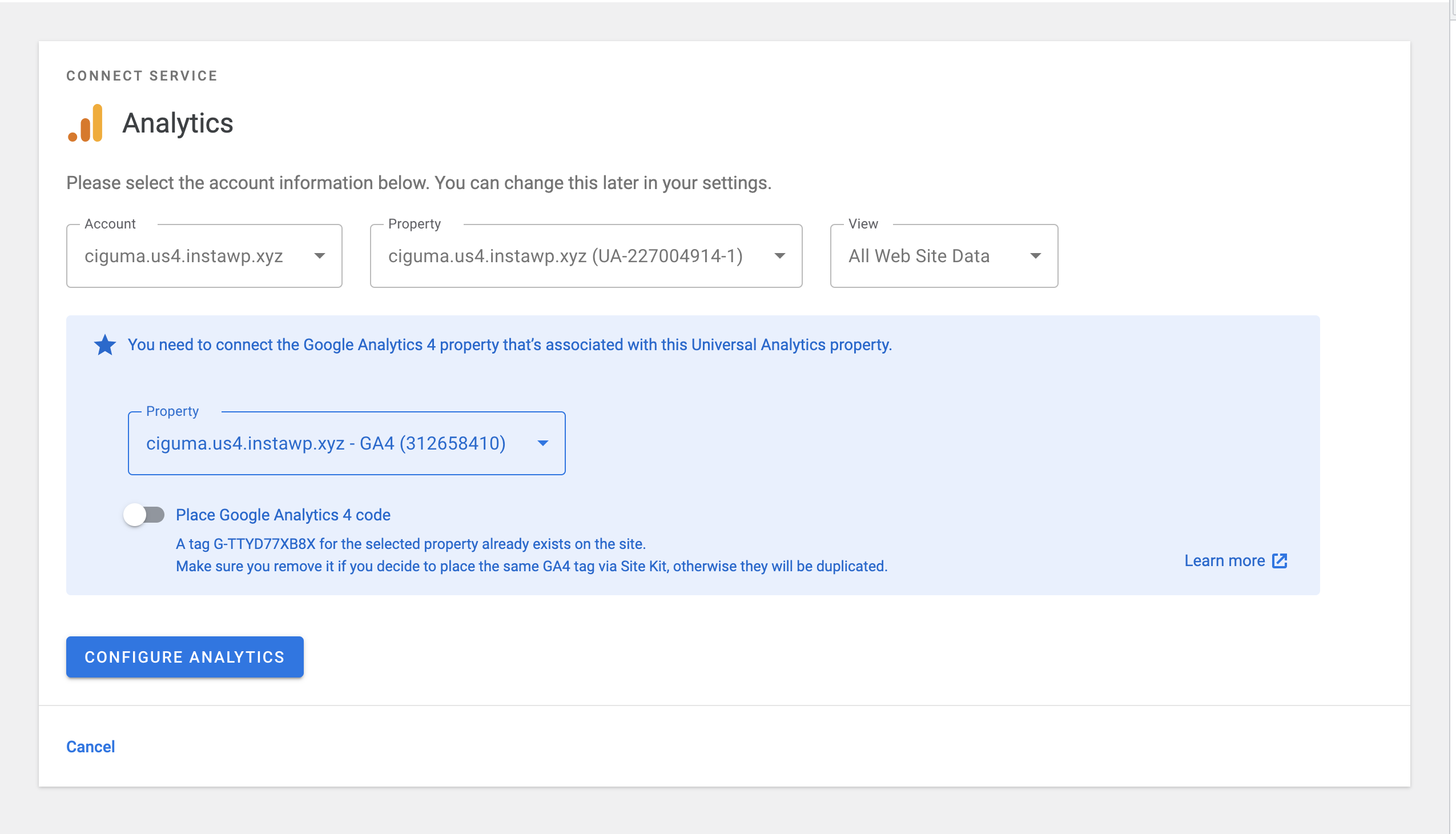Click the View field's dropdown arrow
Image resolution: width=1456 pixels, height=834 pixels.
1035,256
